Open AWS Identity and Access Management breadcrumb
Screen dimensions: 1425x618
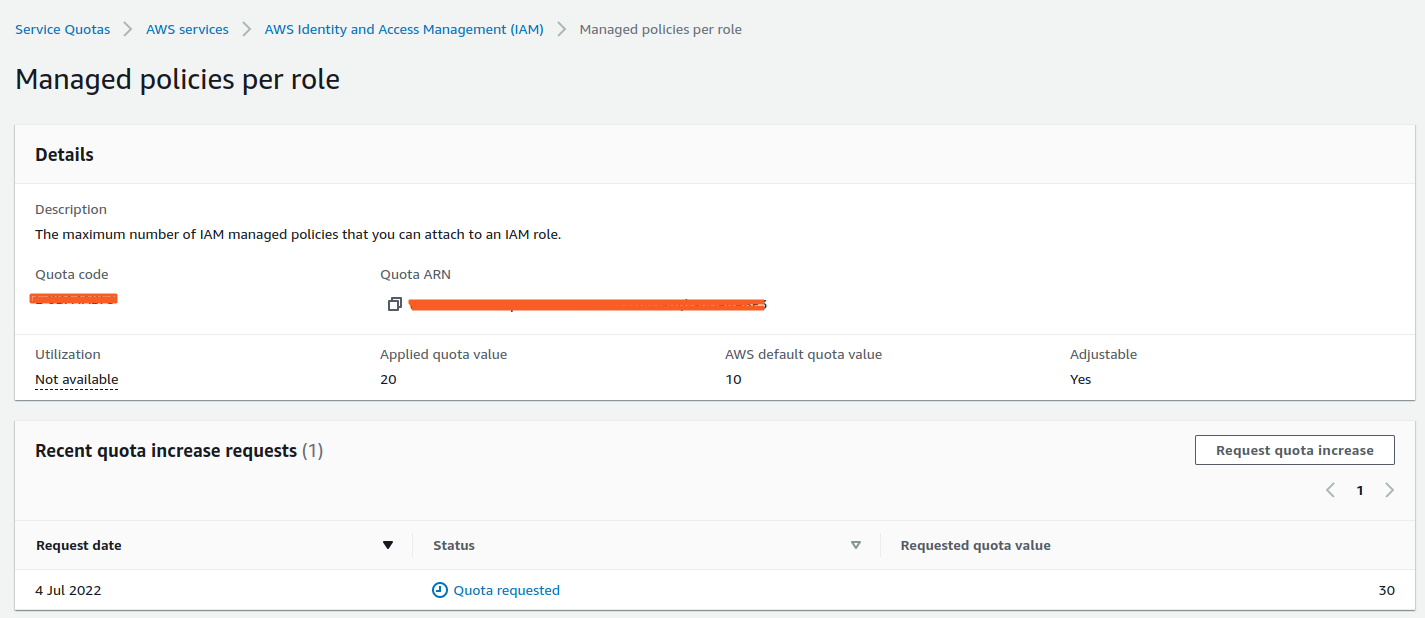(x=404, y=29)
